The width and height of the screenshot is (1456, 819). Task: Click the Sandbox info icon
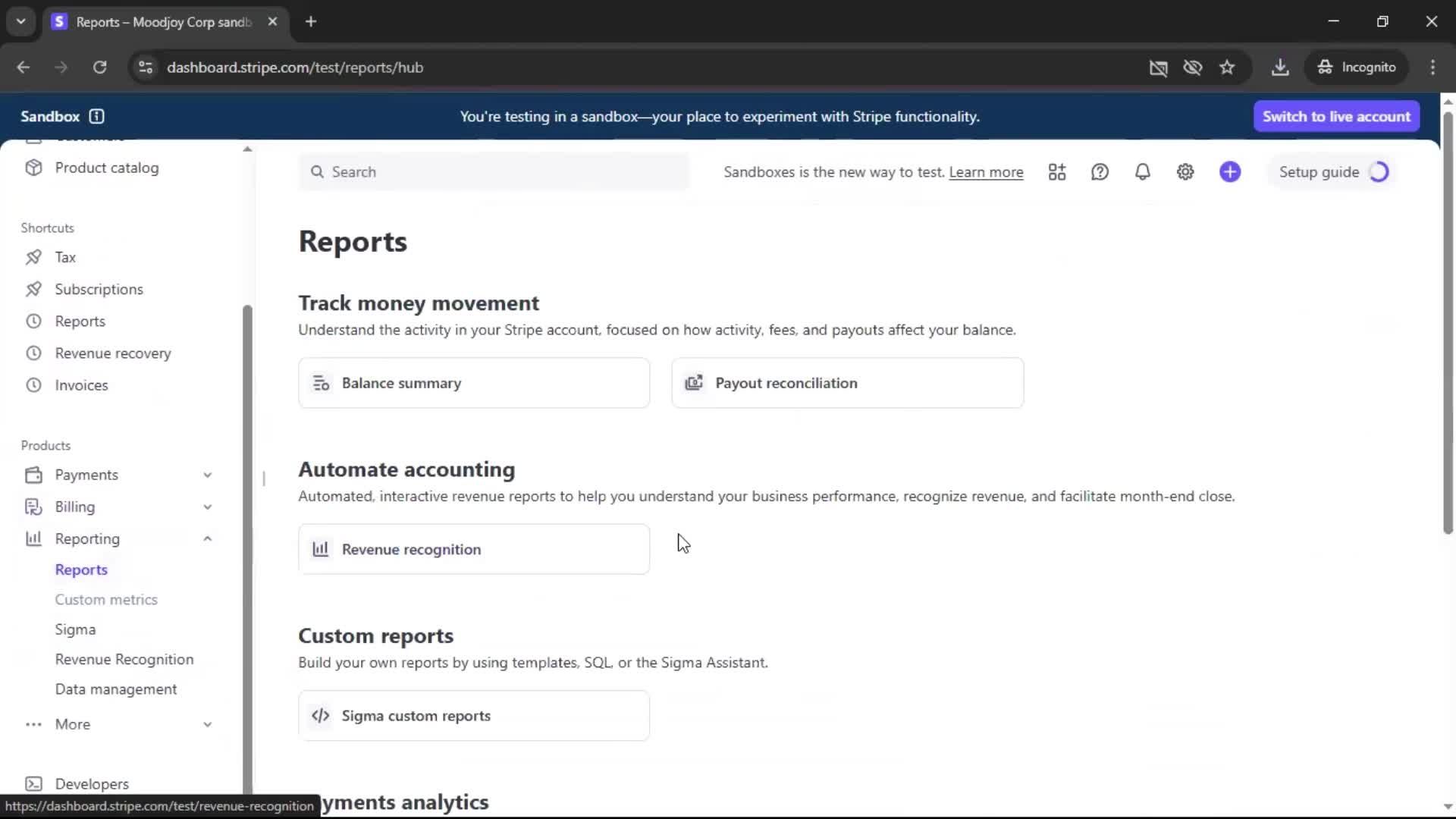96,116
